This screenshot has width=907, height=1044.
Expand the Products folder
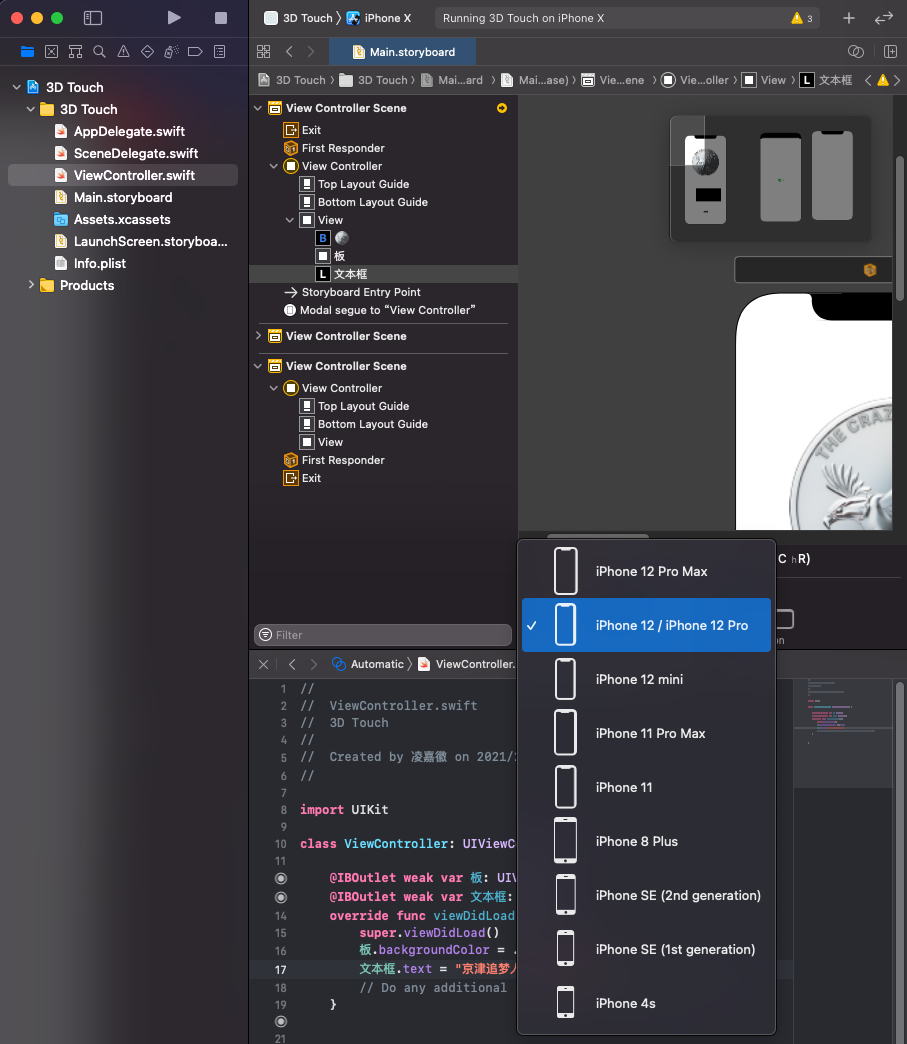(x=31, y=285)
